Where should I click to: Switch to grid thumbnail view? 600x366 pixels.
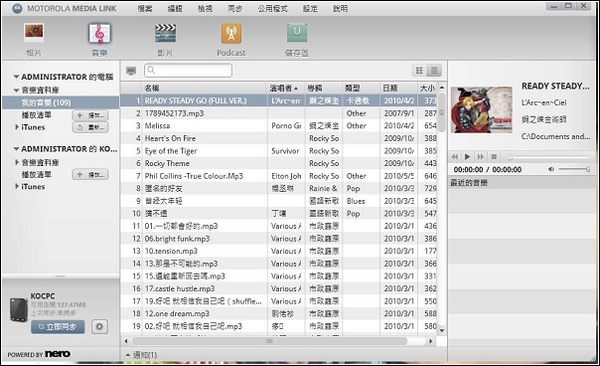[x=419, y=70]
